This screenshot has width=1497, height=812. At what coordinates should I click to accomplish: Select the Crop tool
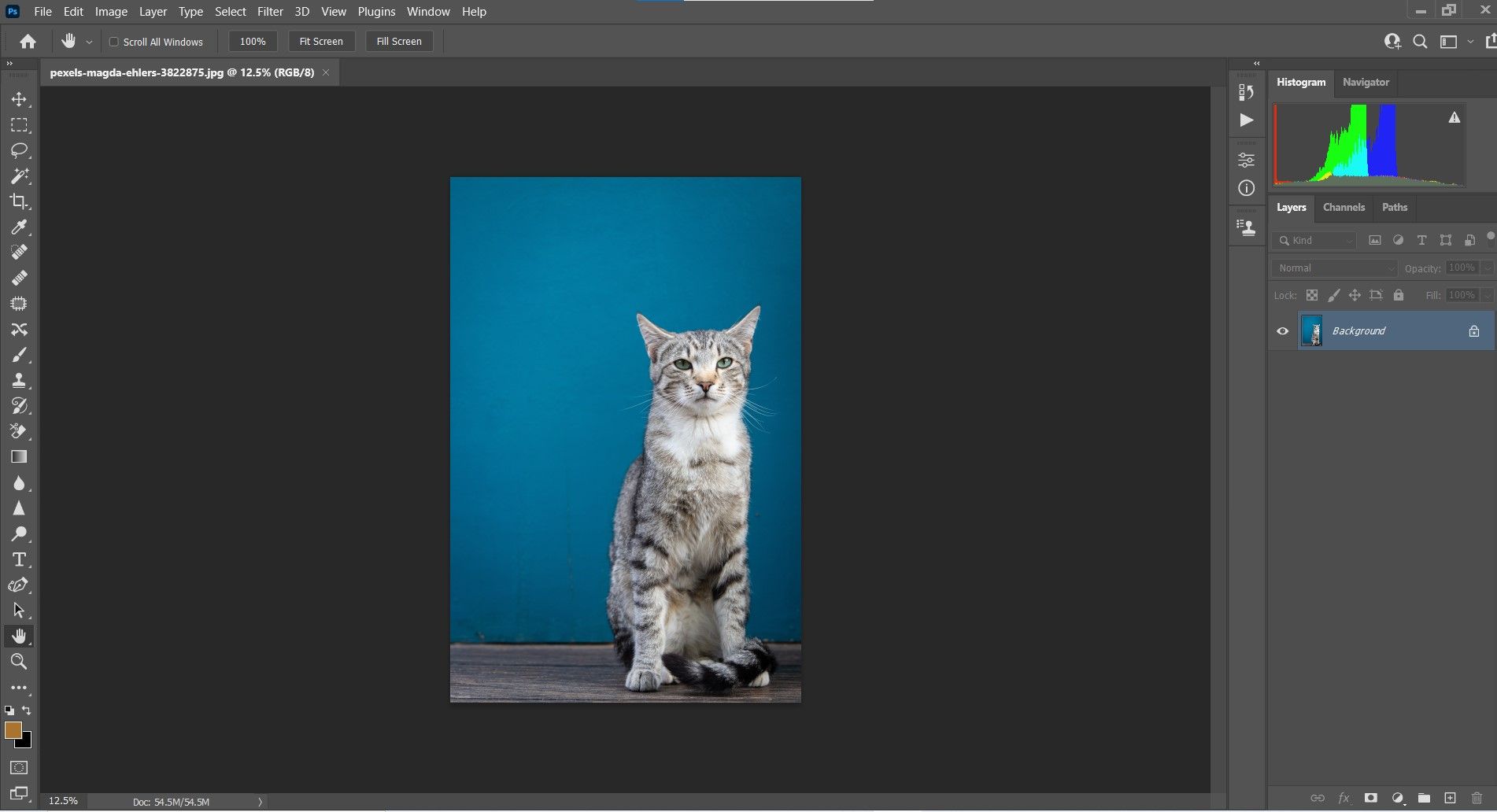19,201
